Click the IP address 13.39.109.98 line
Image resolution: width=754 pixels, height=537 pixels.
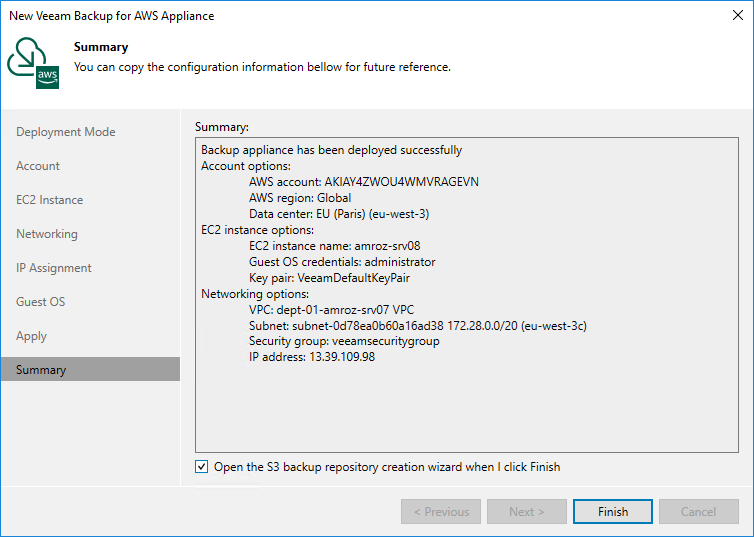pos(312,357)
